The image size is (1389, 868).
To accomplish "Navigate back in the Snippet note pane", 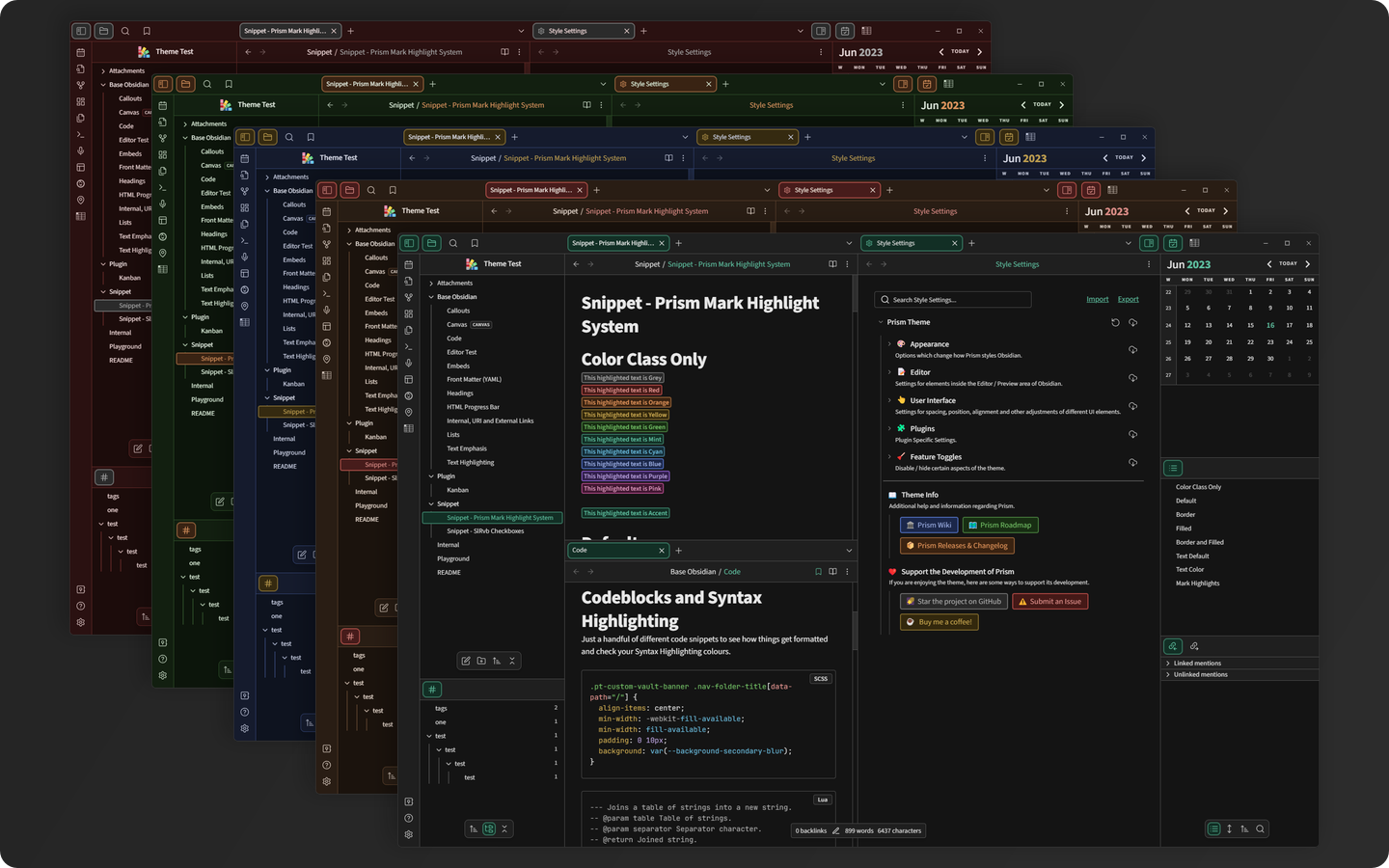I will coord(577,264).
